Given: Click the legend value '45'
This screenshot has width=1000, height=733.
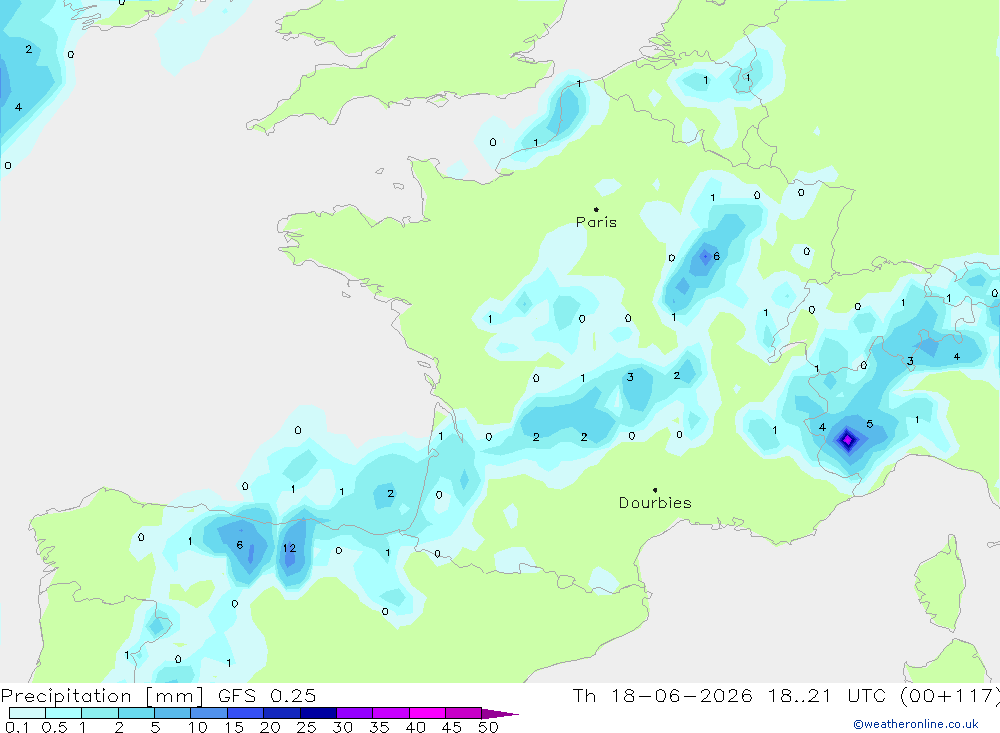Looking at the screenshot, I should point(452,727).
